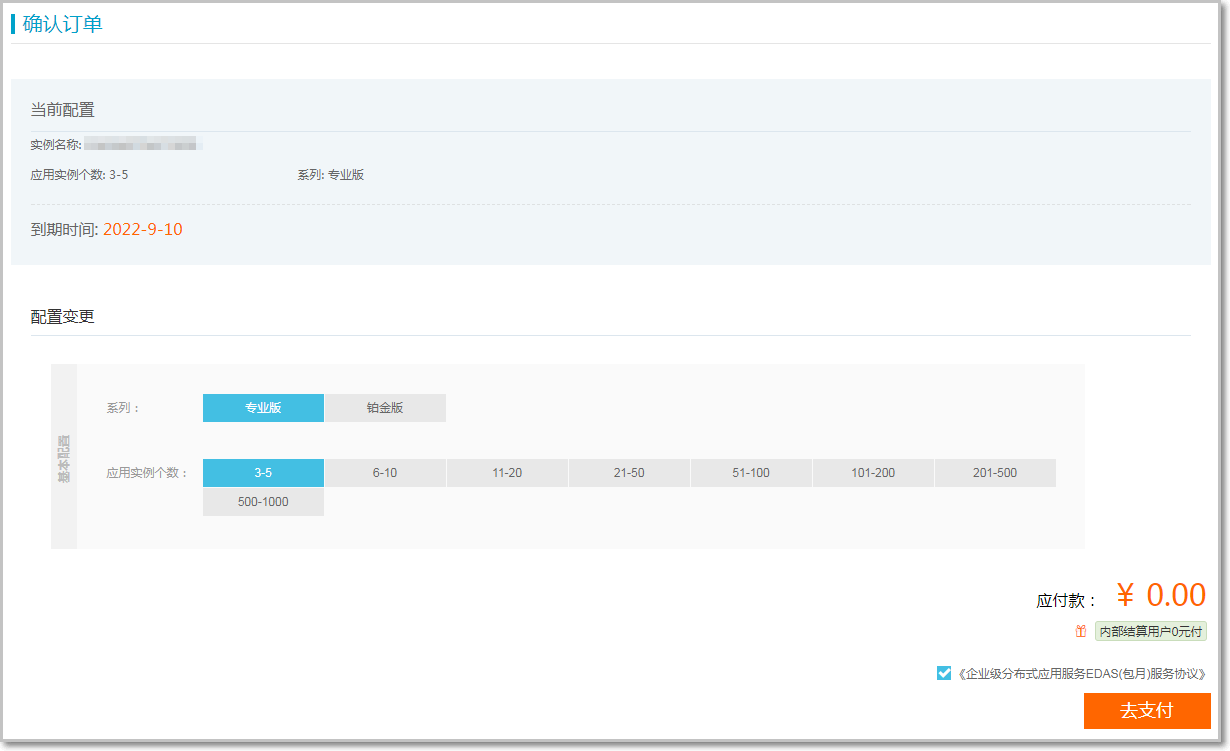Choose 500-1000 application instances
The height and width of the screenshot is (751, 1230).
pos(263,502)
